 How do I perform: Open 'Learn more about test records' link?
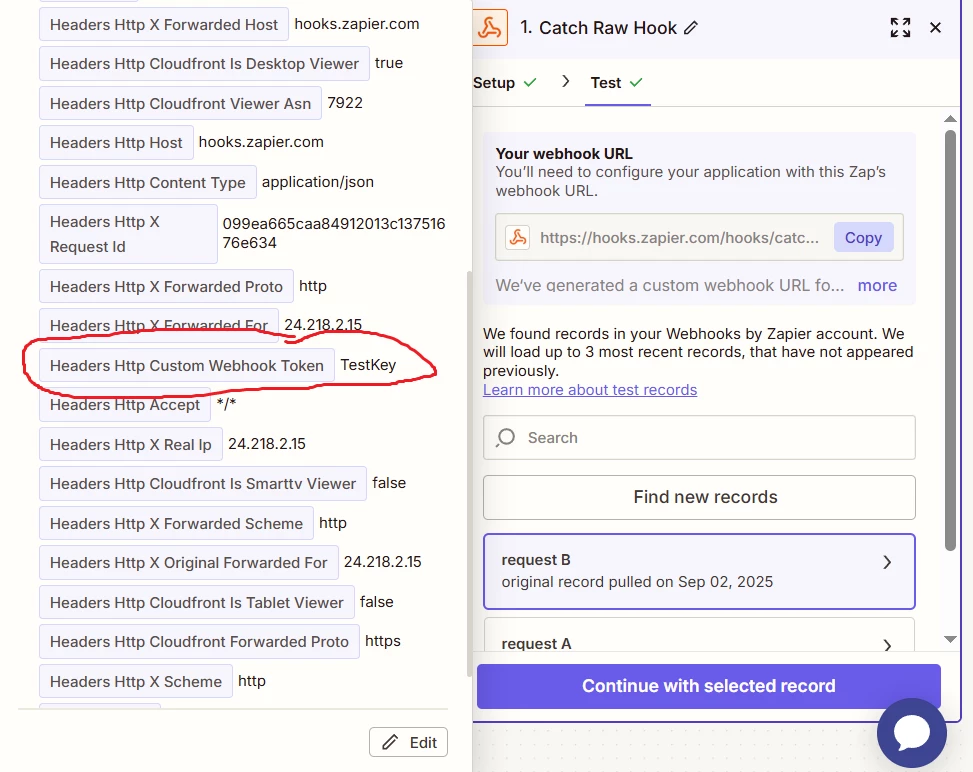point(590,390)
